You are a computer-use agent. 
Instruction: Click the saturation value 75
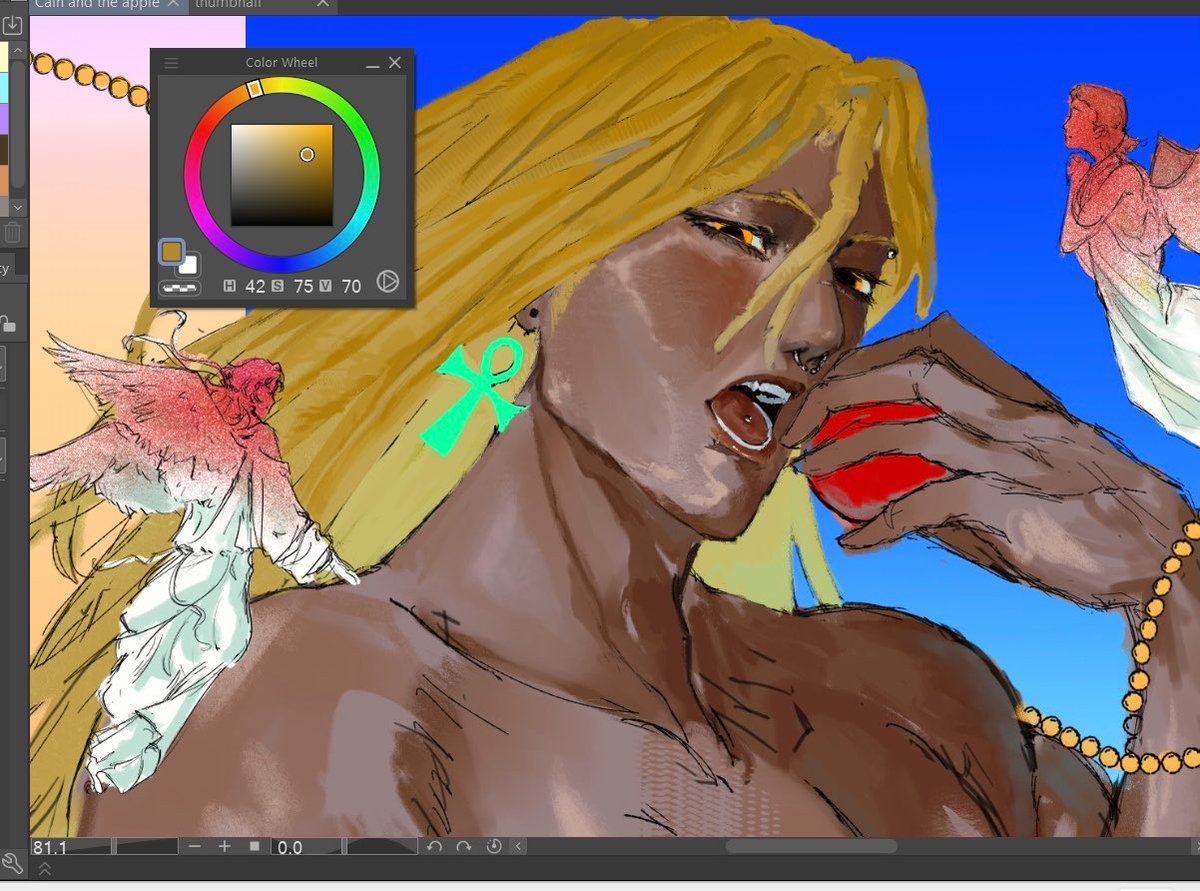click(x=303, y=286)
